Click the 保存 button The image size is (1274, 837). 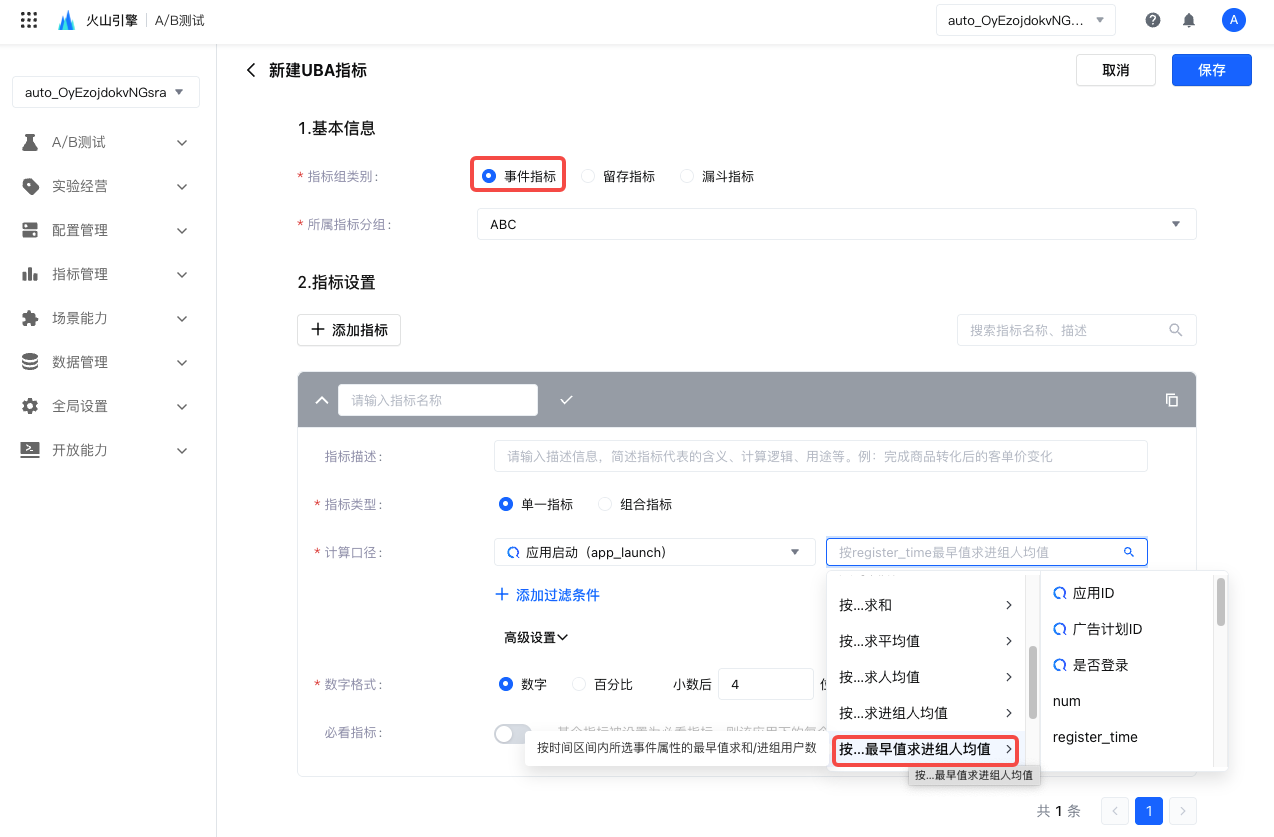1211,70
